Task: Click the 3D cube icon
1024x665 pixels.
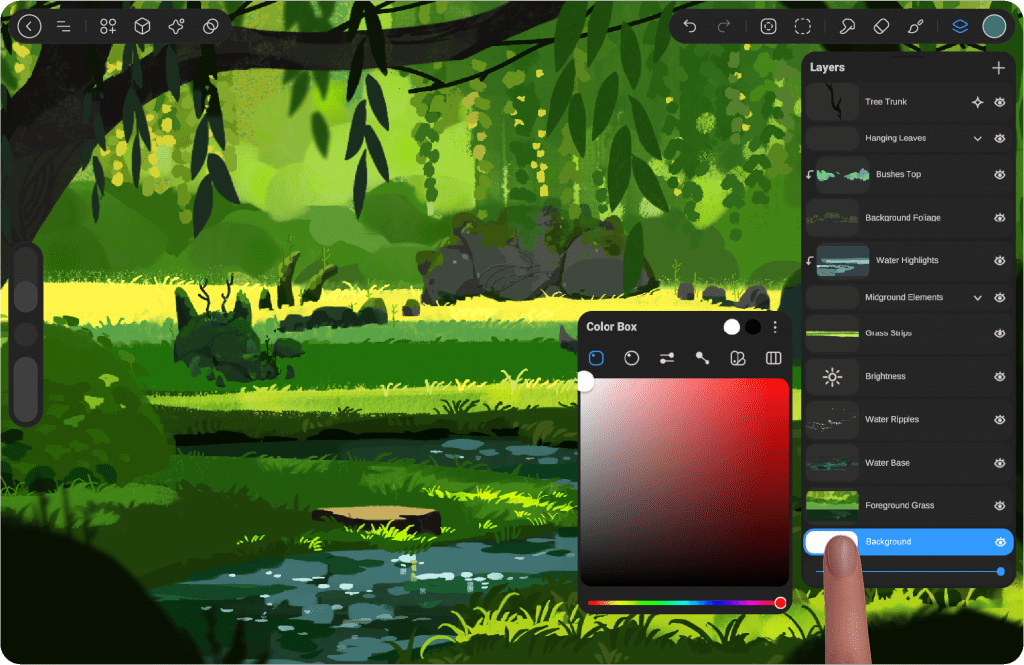Action: pos(143,27)
